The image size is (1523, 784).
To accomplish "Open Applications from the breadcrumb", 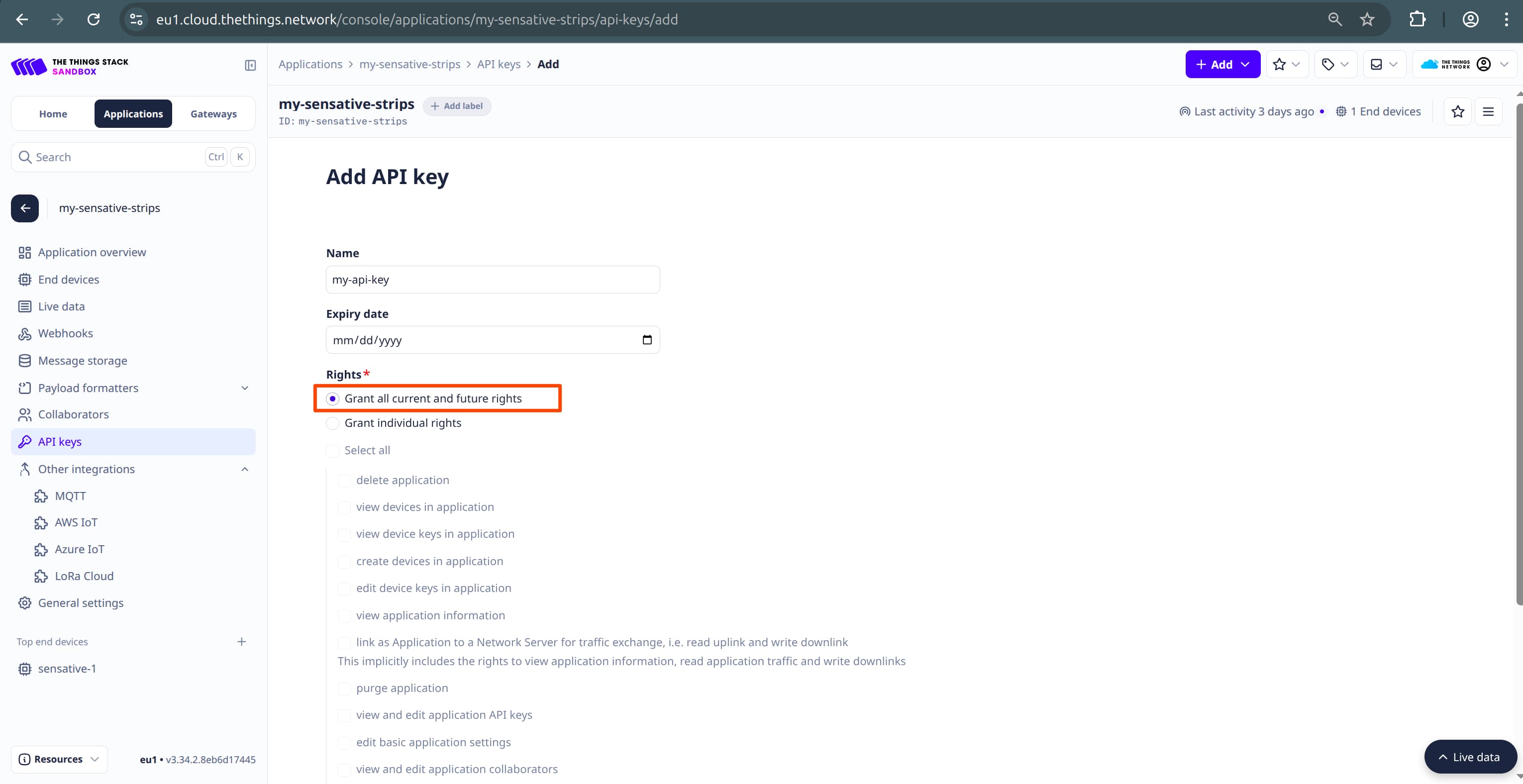I will [311, 64].
